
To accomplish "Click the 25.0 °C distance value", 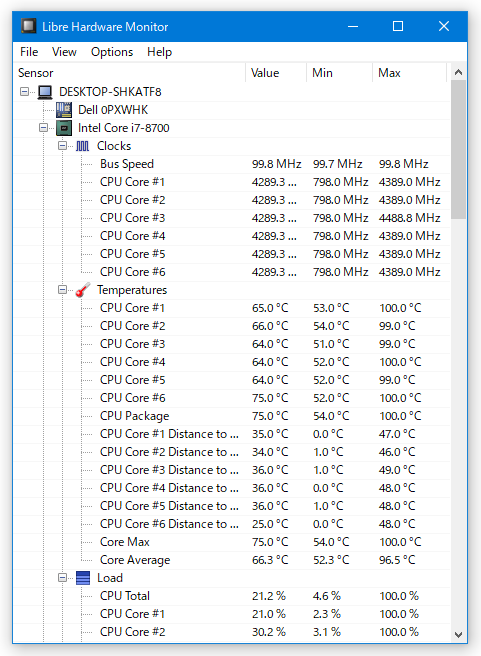I will click(x=270, y=523).
